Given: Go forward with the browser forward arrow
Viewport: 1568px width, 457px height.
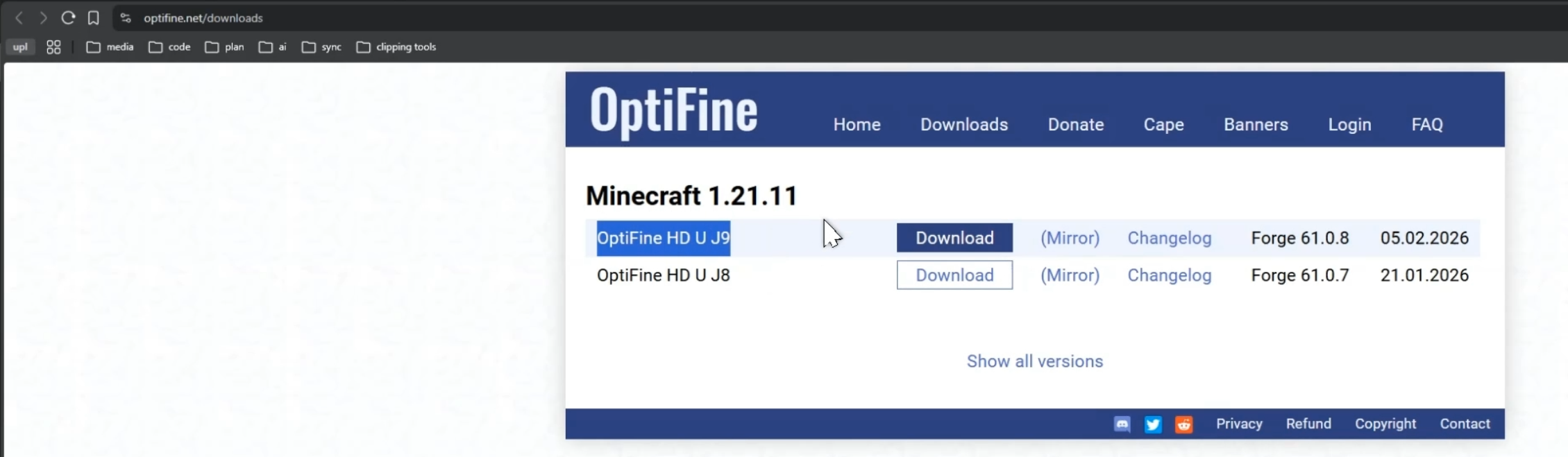Looking at the screenshot, I should tap(43, 18).
